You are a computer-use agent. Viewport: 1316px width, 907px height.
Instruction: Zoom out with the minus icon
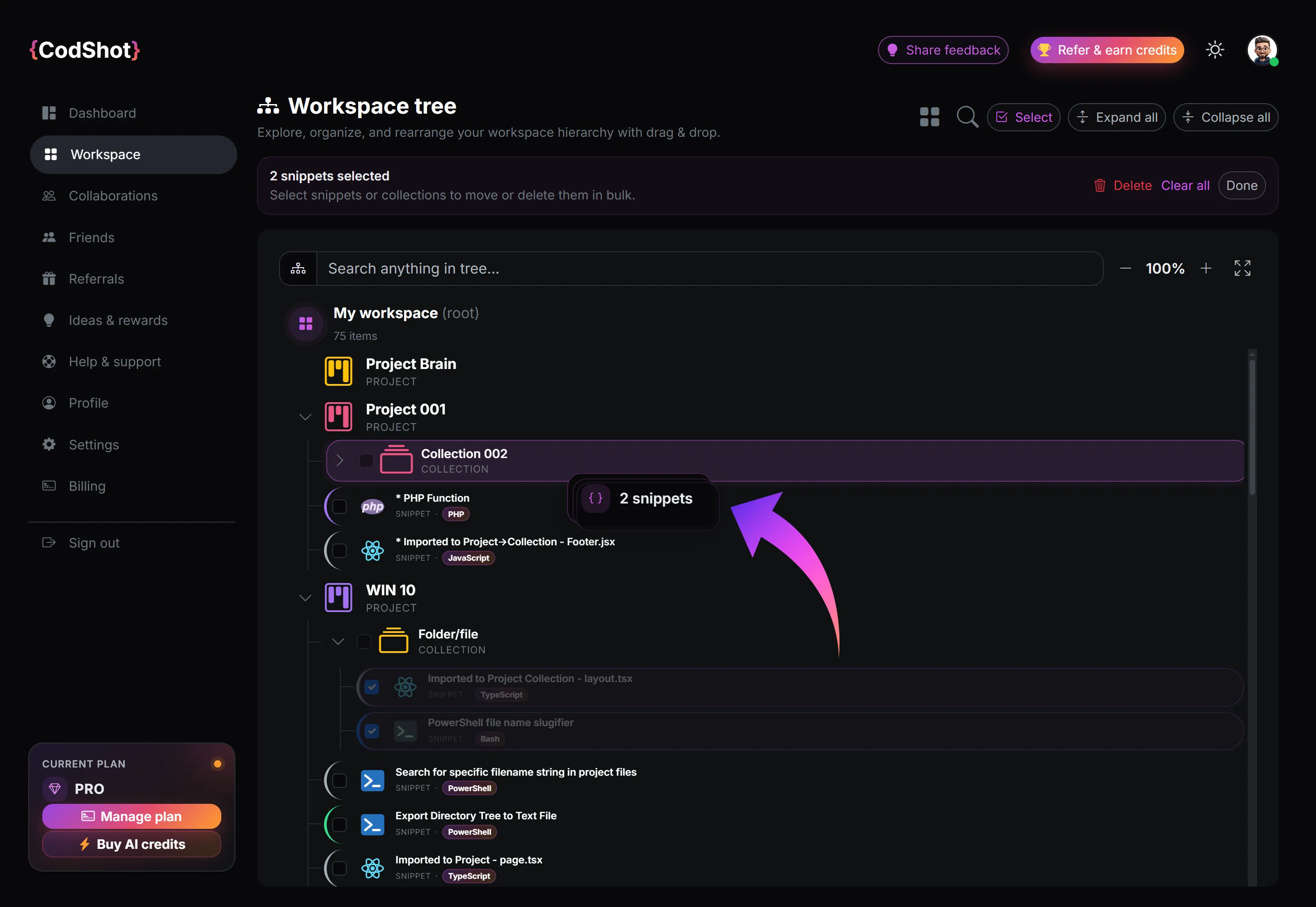pos(1125,268)
